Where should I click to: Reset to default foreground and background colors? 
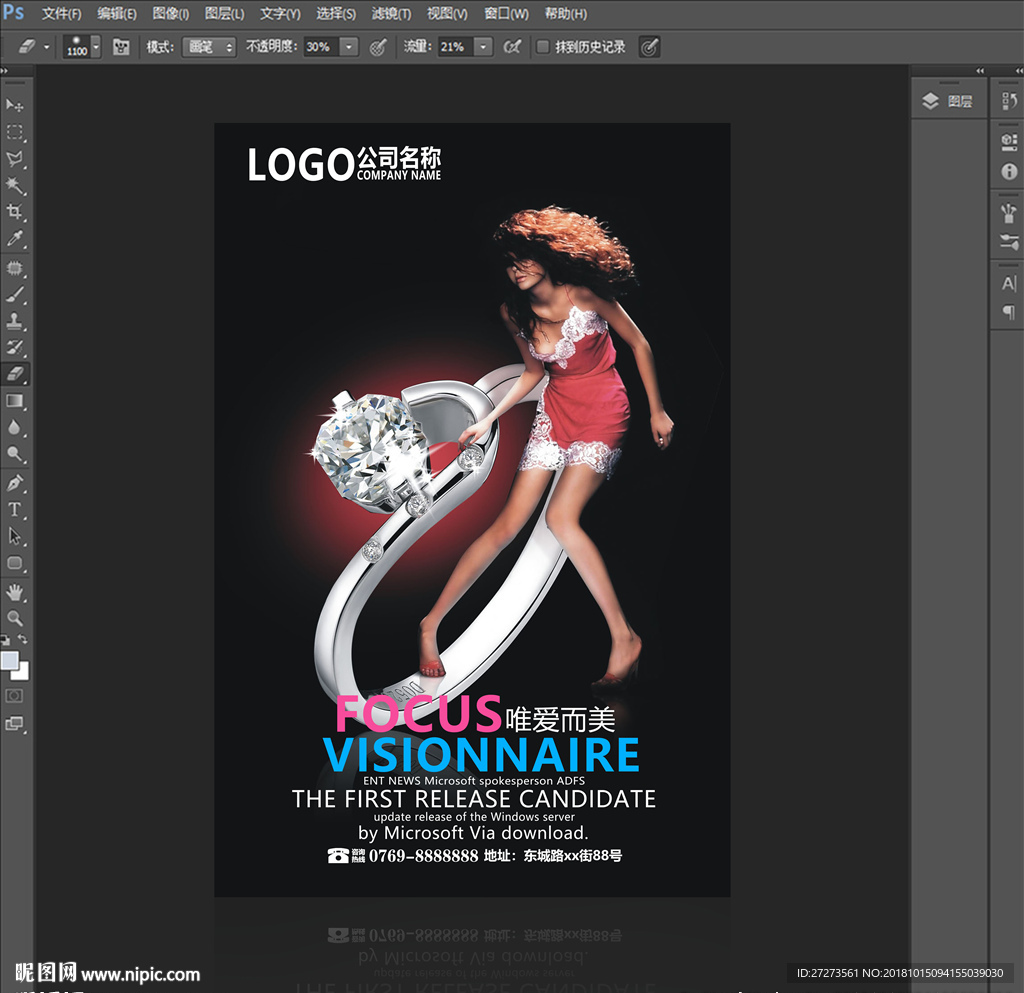(5, 640)
